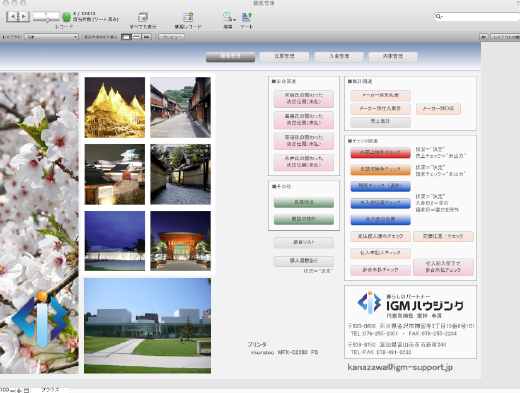Click the すべてを表示 (Show All) toolbar icon
The image size is (520, 393).
[143, 17]
